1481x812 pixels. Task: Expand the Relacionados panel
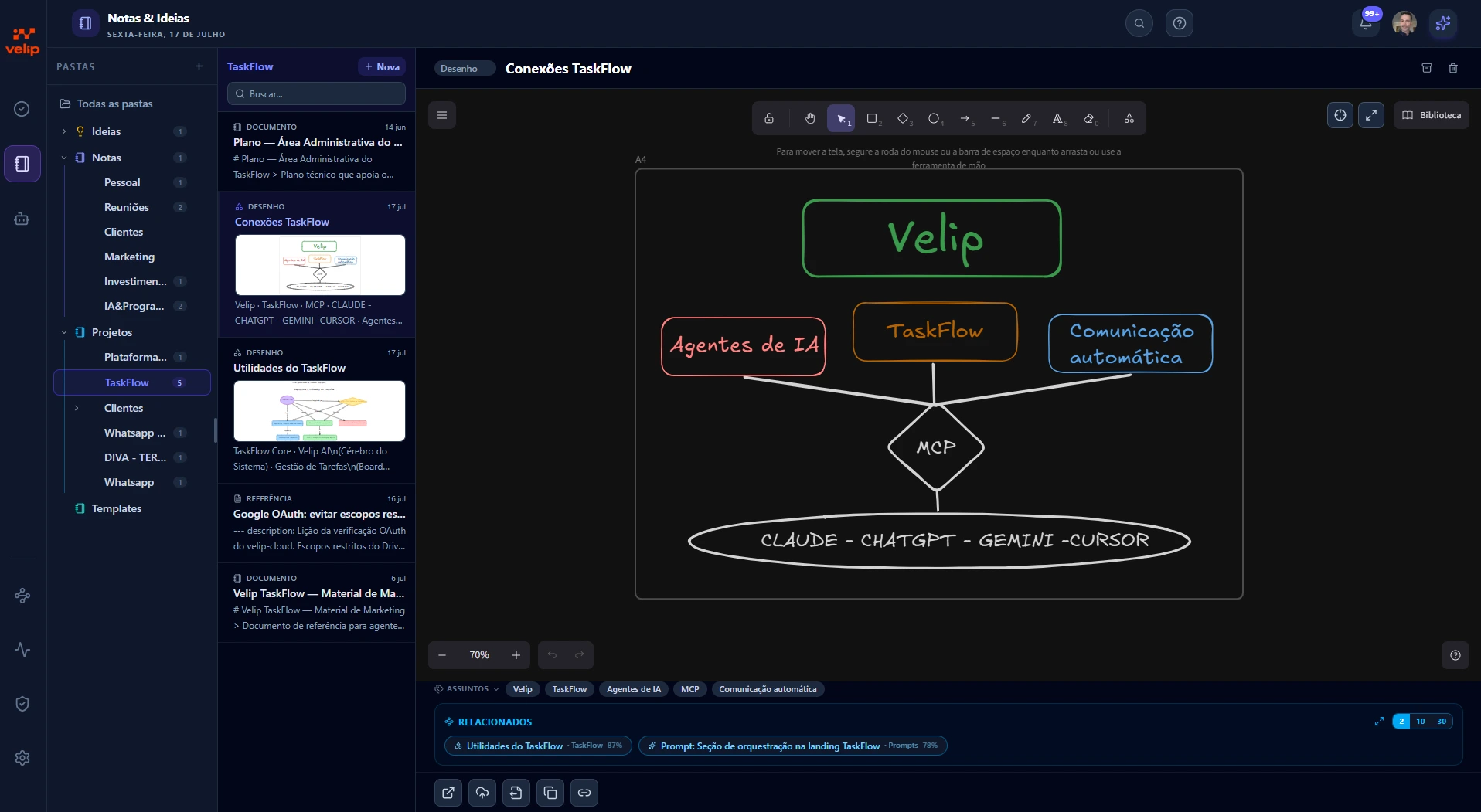coord(1379,722)
